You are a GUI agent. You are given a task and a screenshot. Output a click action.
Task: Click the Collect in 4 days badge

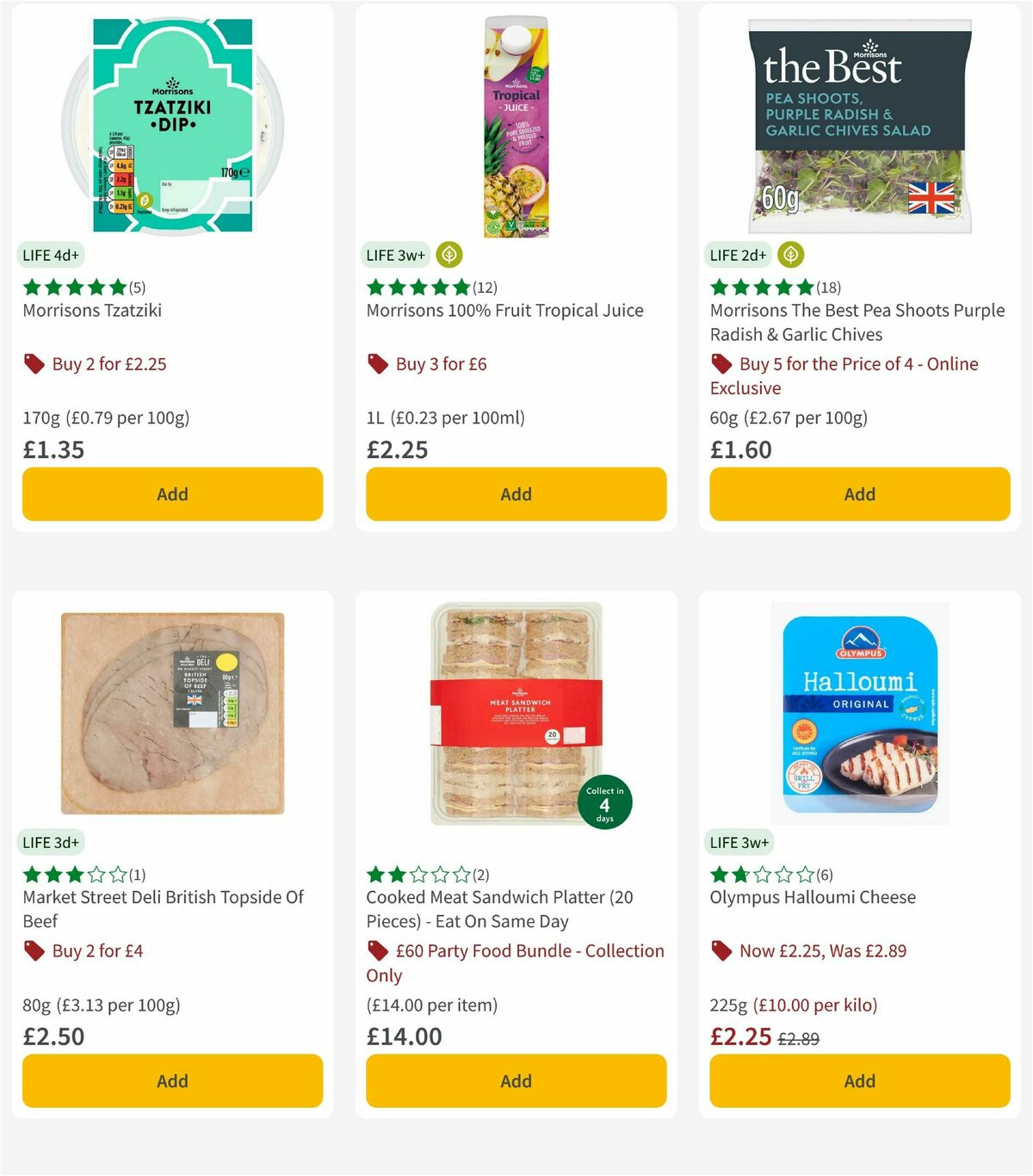(603, 802)
